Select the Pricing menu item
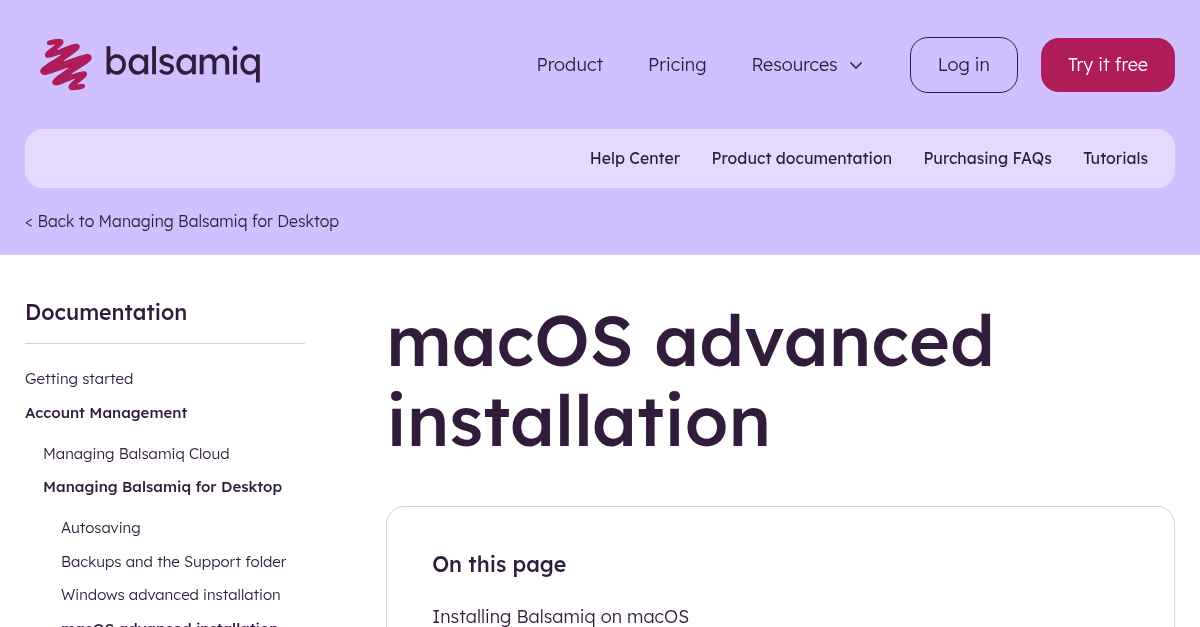Viewport: 1200px width, 627px height. click(677, 64)
